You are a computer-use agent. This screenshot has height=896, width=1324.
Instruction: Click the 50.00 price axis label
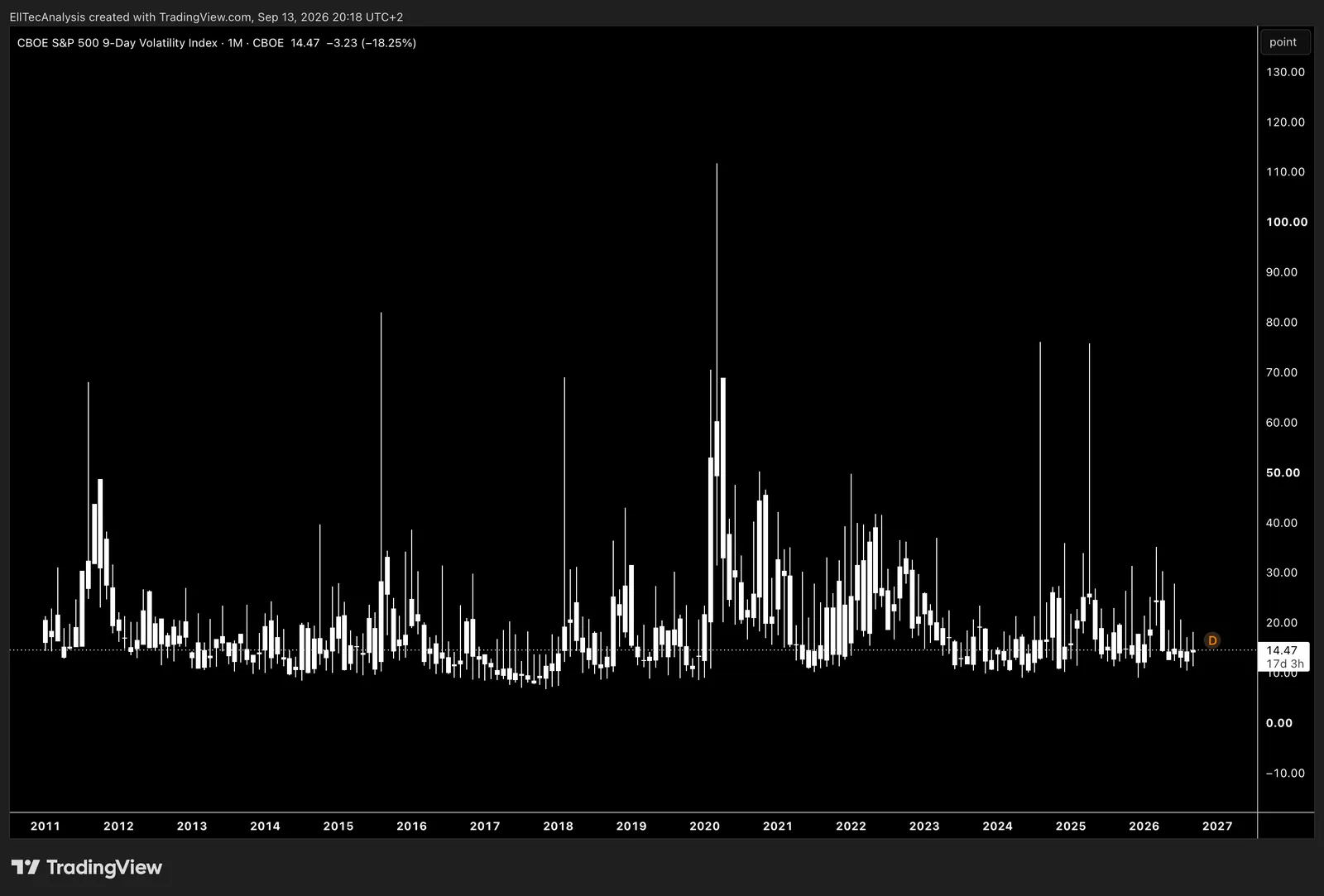[x=1283, y=472]
